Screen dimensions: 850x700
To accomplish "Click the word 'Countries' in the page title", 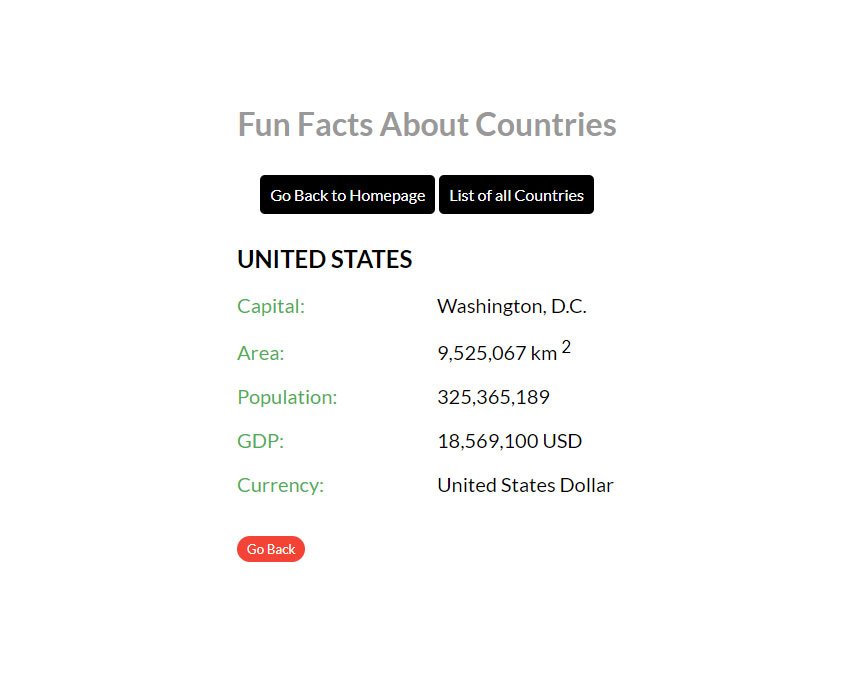I will pyautogui.click(x=546, y=125).
